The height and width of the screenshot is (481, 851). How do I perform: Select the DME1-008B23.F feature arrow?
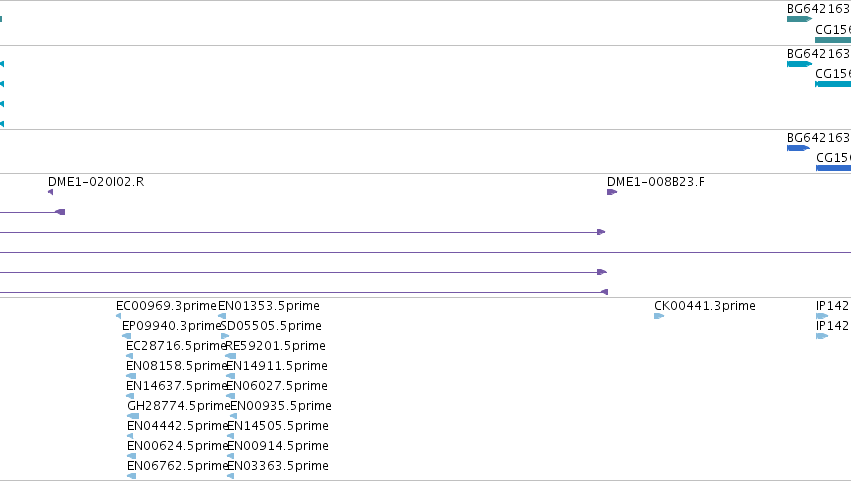(612, 192)
